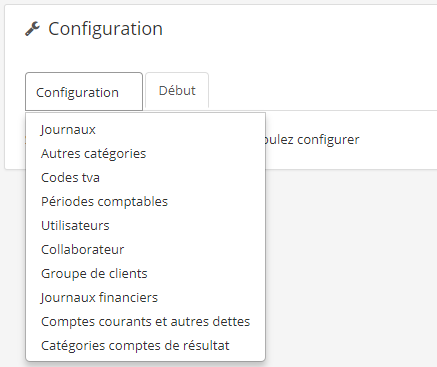Click the large Configuration page heading text
Image resolution: width=437 pixels, height=367 pixels.
tap(105, 29)
